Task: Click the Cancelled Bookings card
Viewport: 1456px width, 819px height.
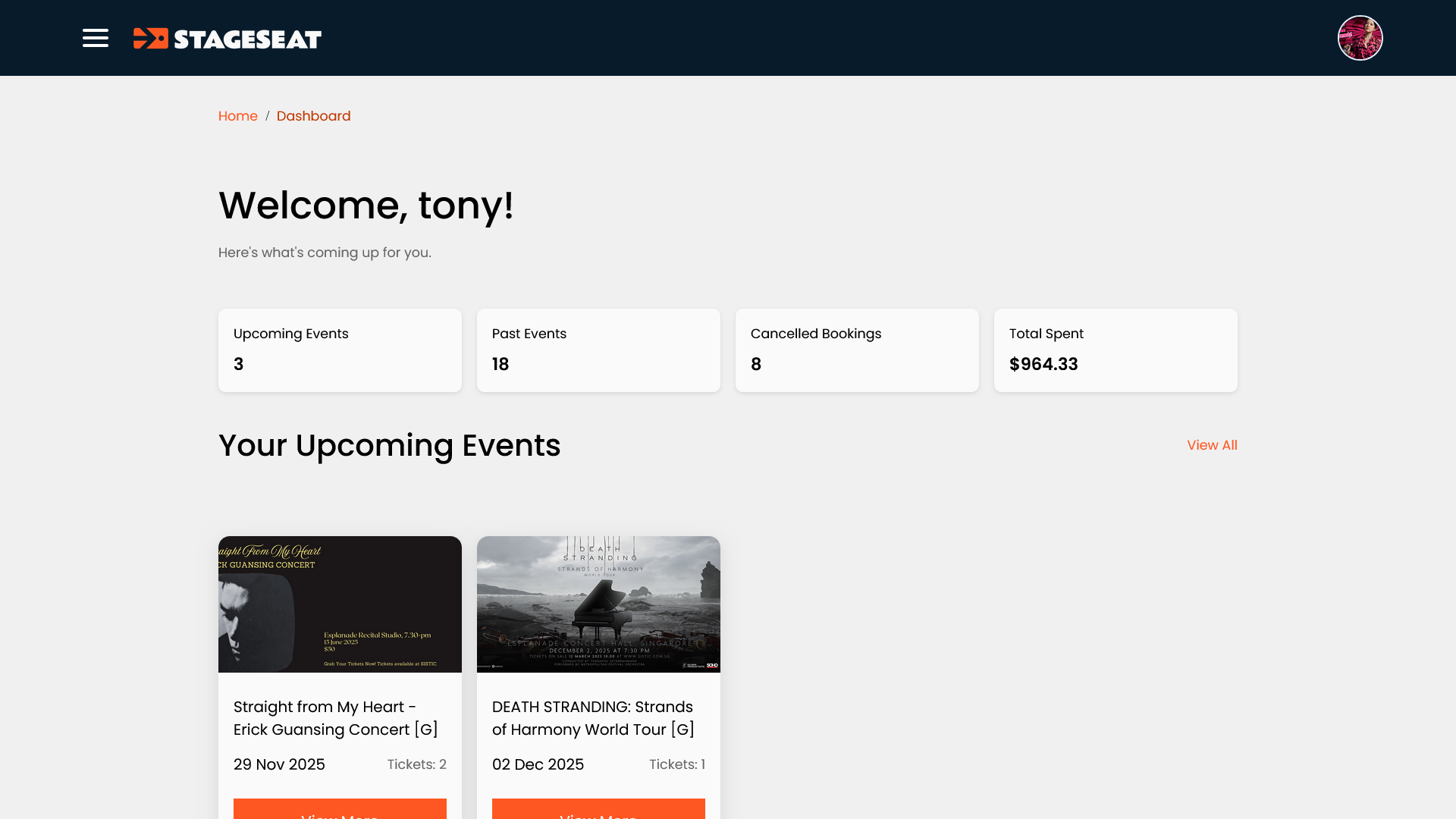Action: (857, 350)
